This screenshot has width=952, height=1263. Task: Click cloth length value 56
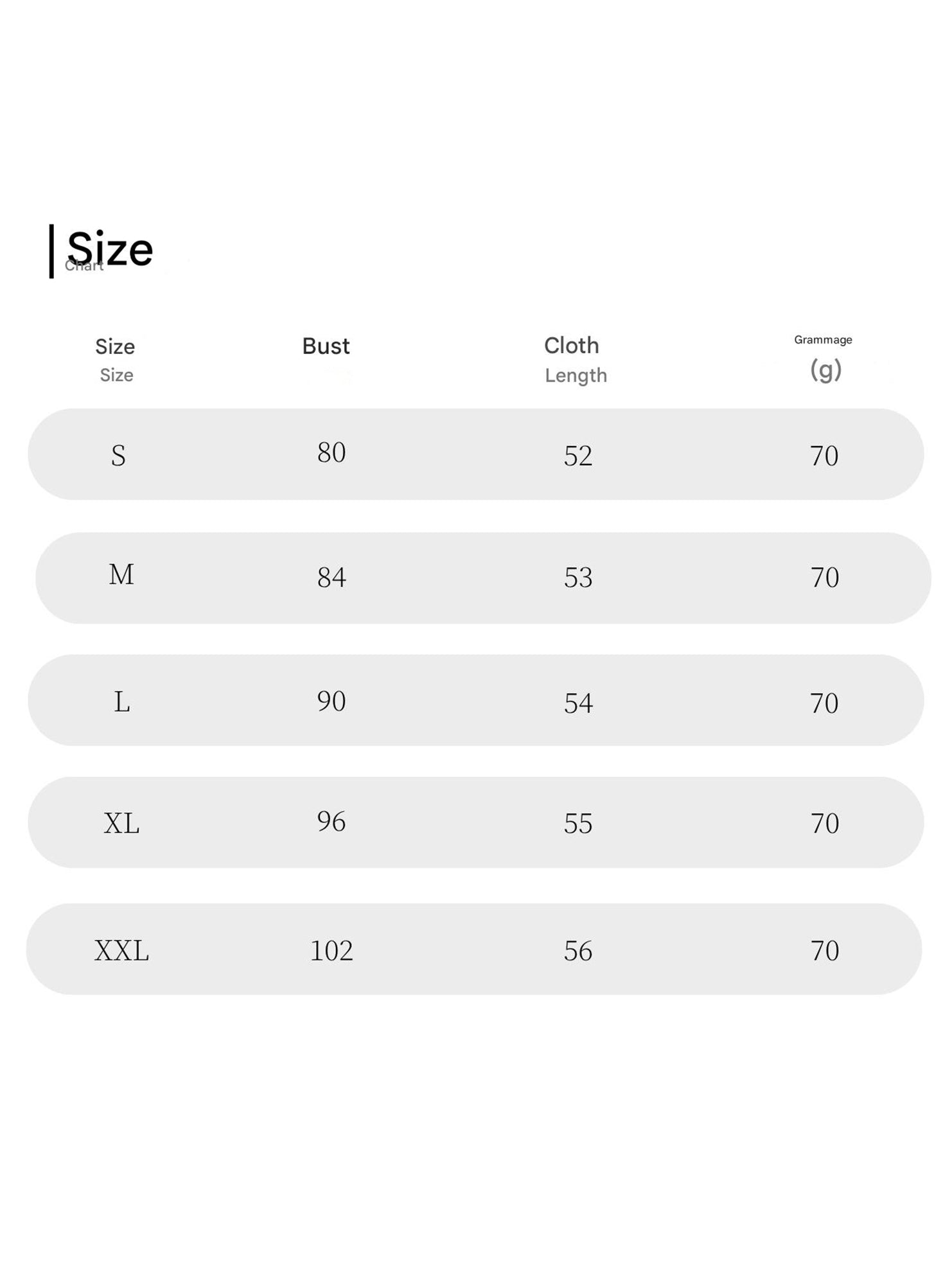pos(578,951)
